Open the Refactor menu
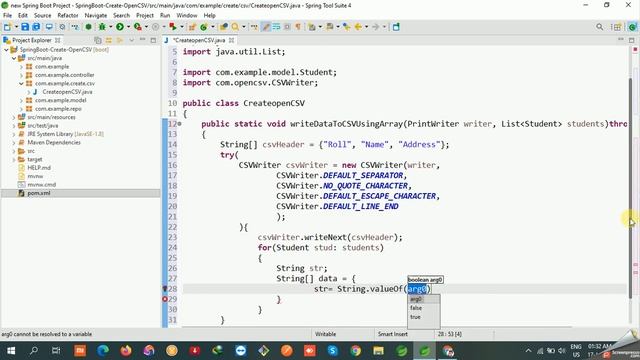The width and height of the screenshot is (640, 360). pos(68,15)
